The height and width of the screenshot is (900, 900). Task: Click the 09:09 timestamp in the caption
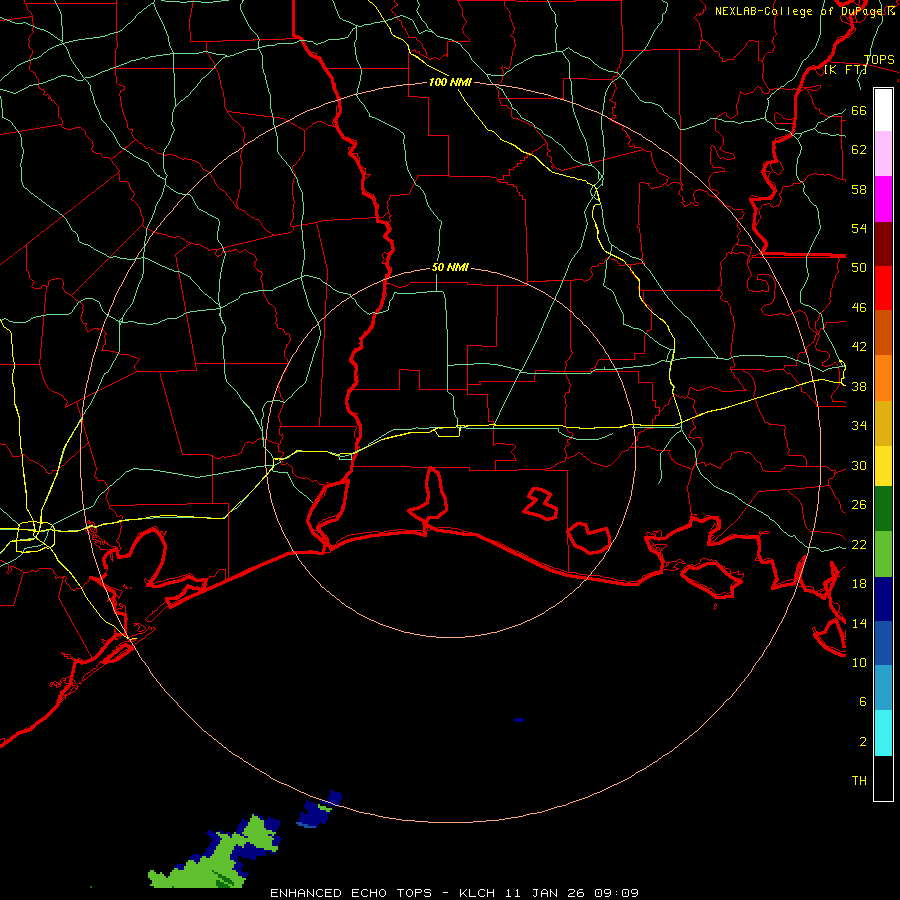pyautogui.click(x=616, y=893)
